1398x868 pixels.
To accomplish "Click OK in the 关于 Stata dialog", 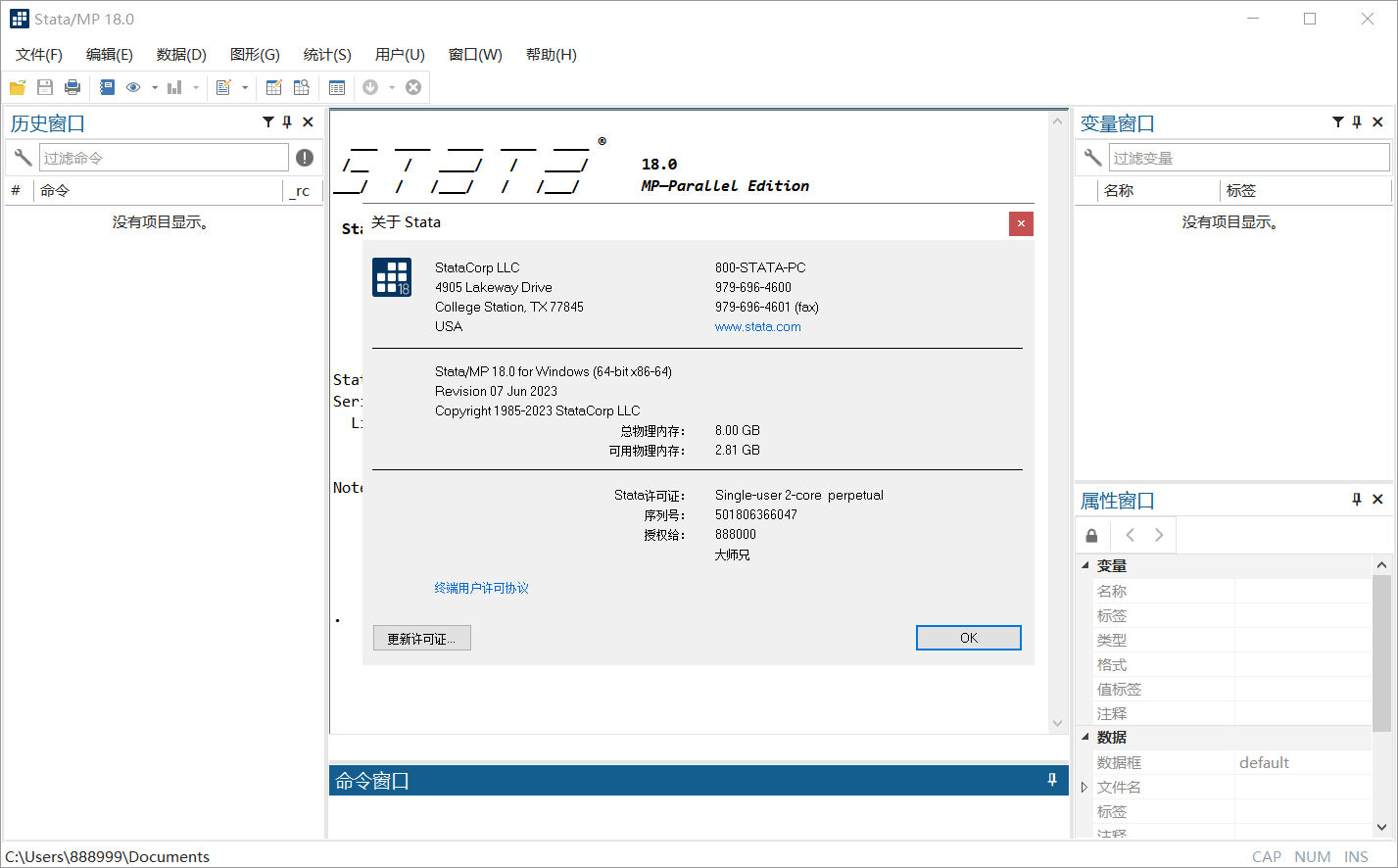I will tap(969, 638).
